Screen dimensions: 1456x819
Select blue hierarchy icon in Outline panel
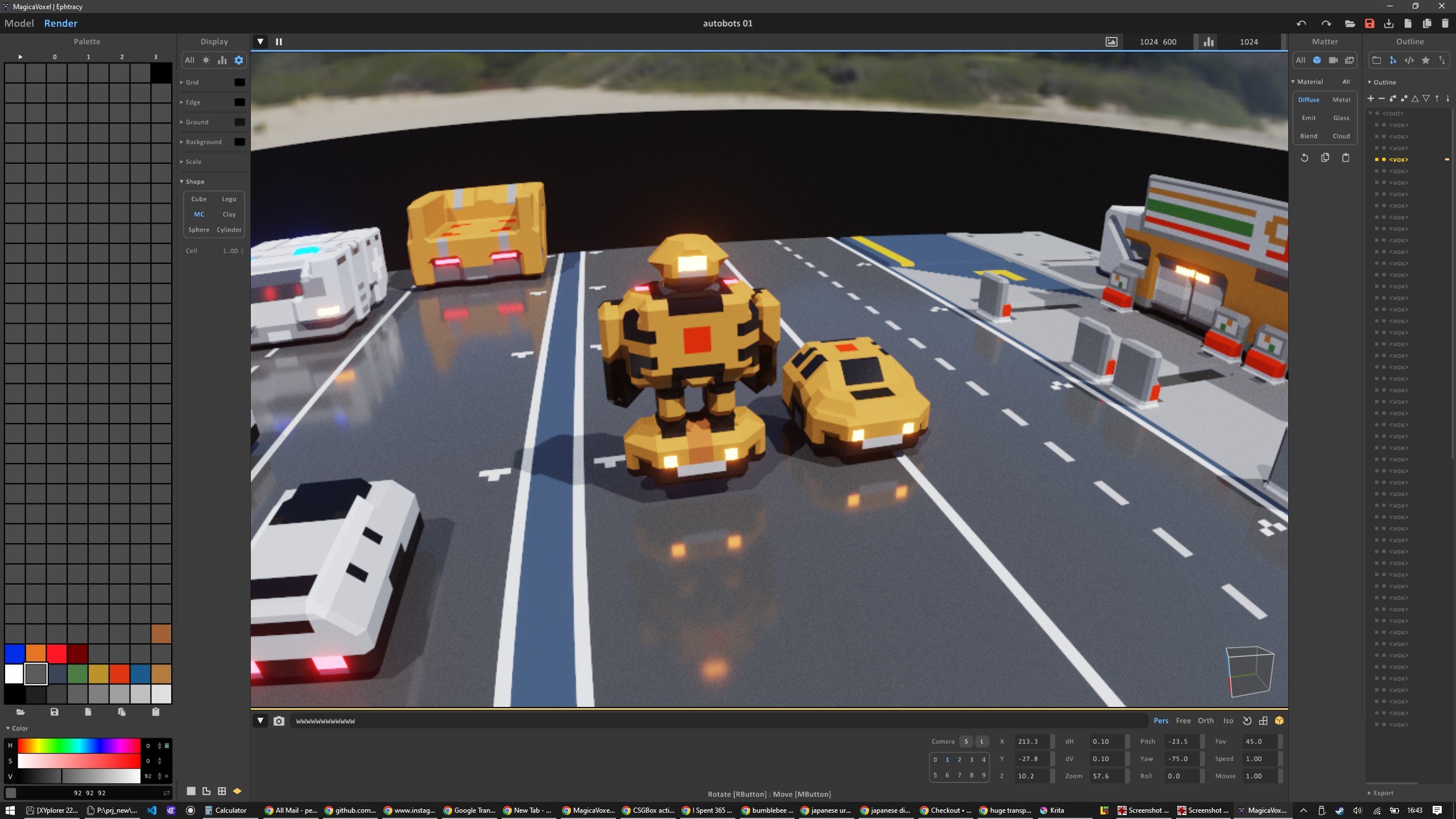pyautogui.click(x=1393, y=60)
